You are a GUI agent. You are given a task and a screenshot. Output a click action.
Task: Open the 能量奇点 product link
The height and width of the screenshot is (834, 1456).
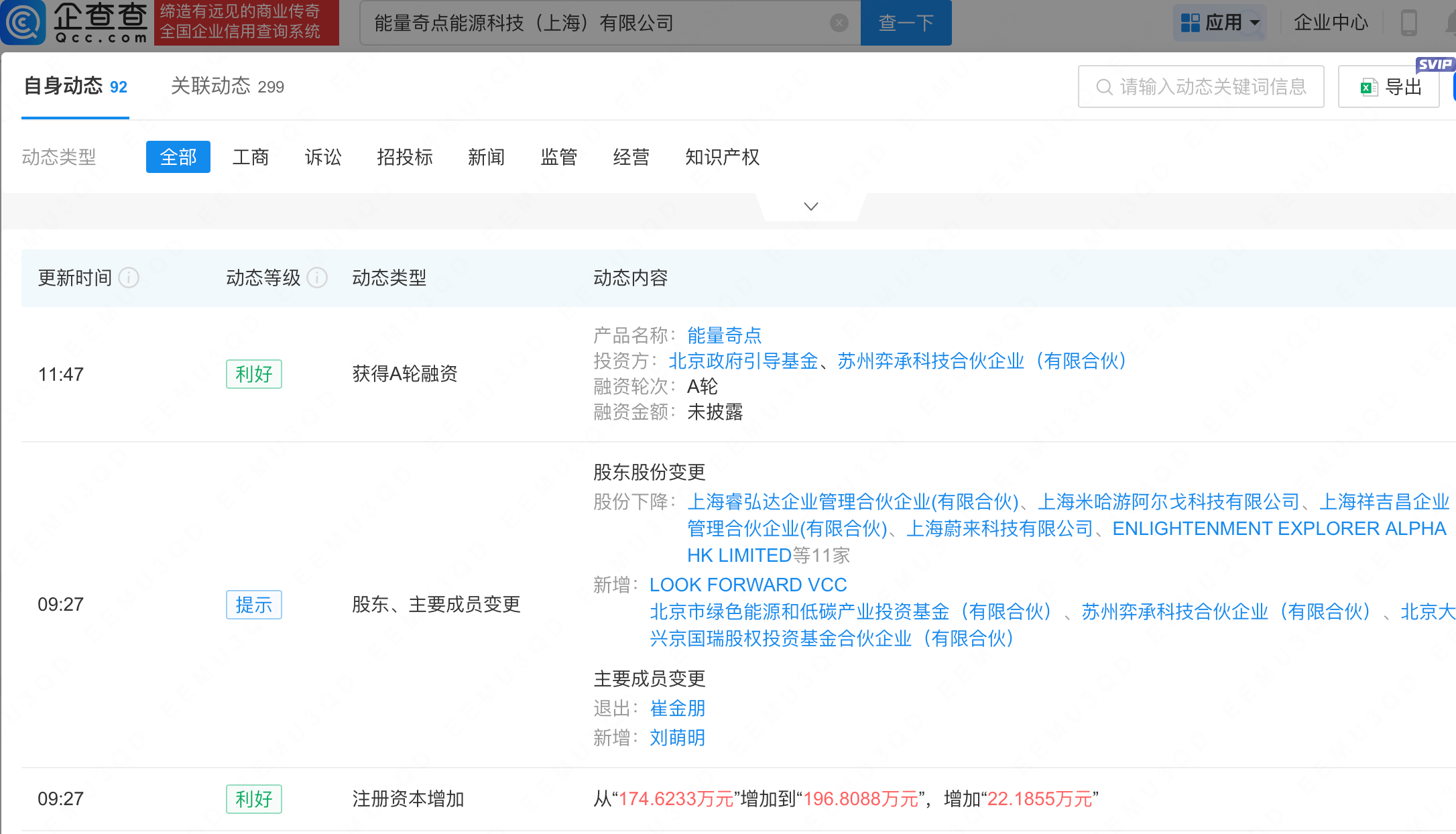[x=724, y=335]
